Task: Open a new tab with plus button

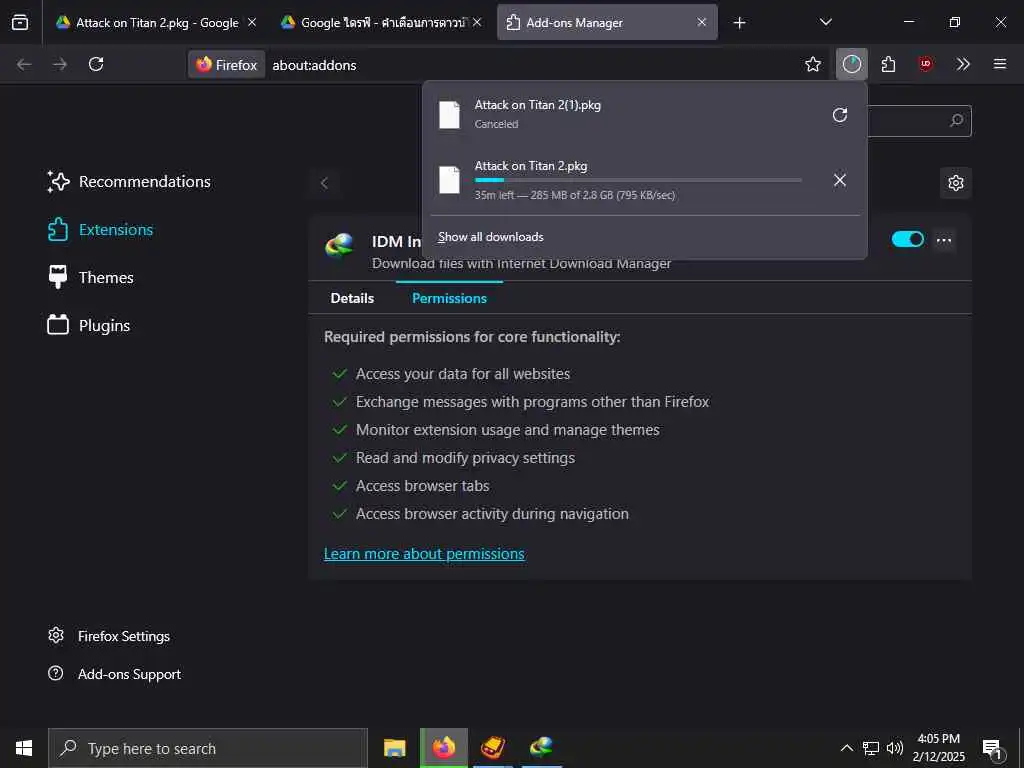Action: pyautogui.click(x=739, y=23)
